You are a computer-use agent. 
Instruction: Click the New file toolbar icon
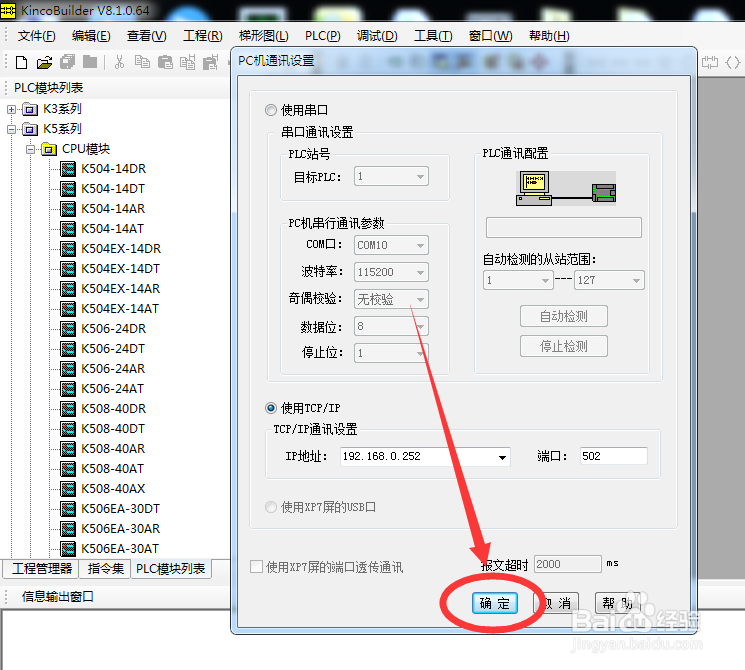pos(21,62)
